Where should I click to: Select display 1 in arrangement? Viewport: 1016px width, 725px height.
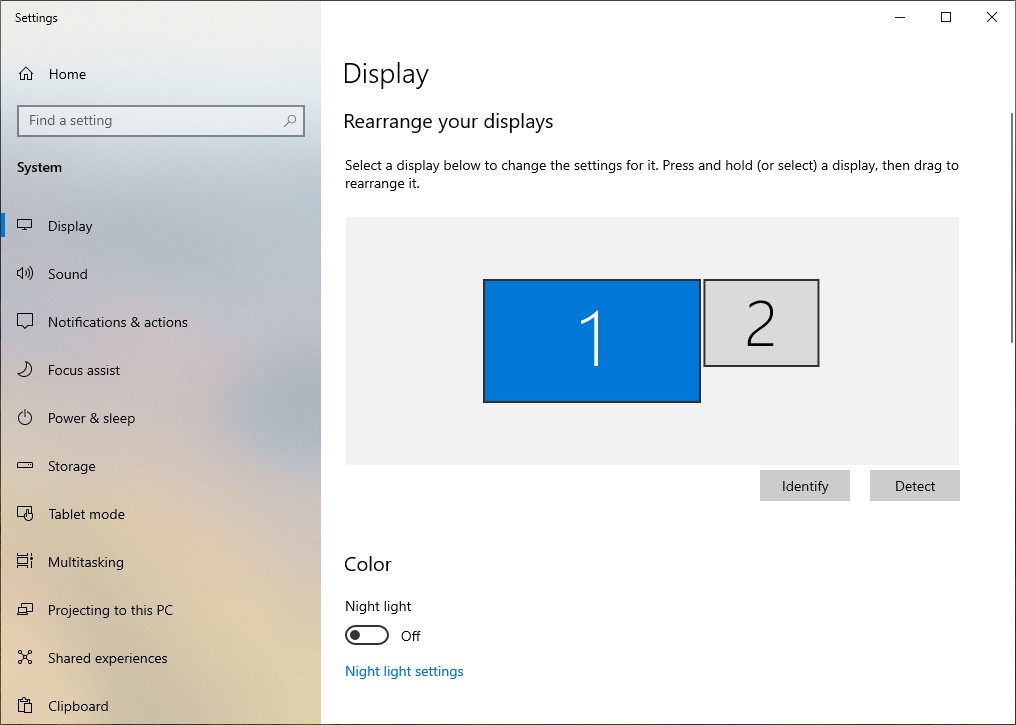coord(592,341)
